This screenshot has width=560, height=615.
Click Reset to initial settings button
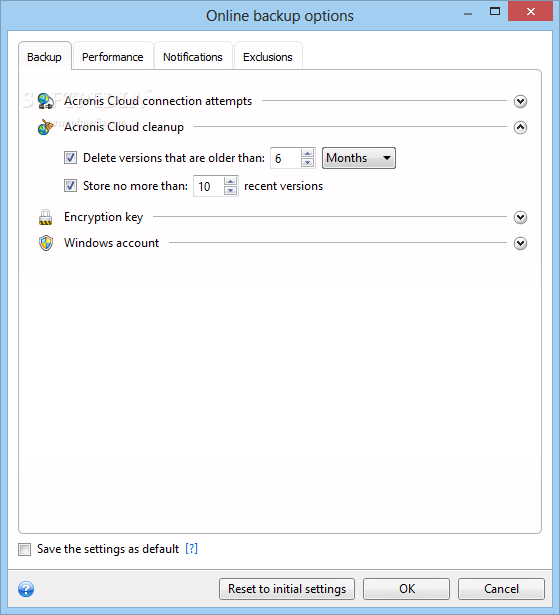pyautogui.click(x=287, y=589)
